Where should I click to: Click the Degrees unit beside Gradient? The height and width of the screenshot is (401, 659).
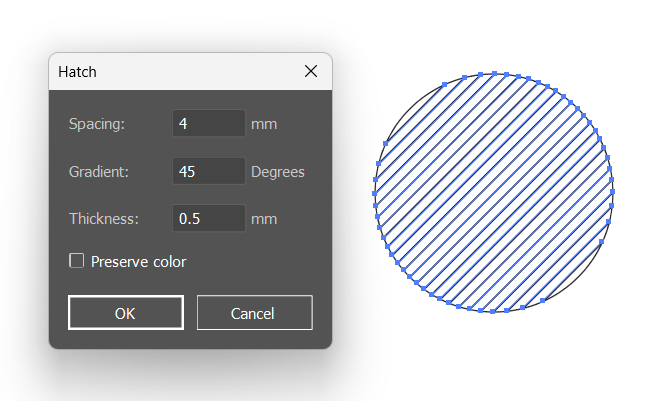(x=278, y=172)
